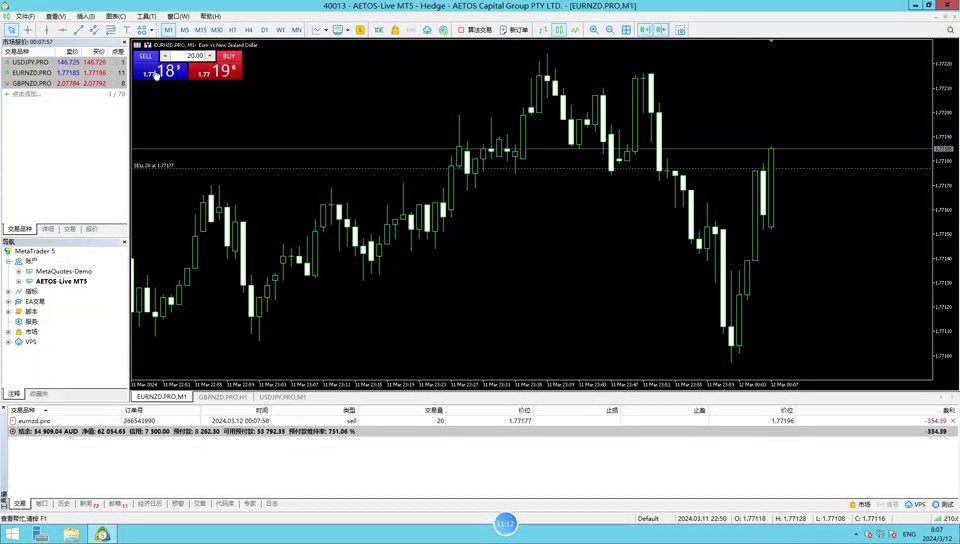Open the 历史 history tab

coord(64,504)
